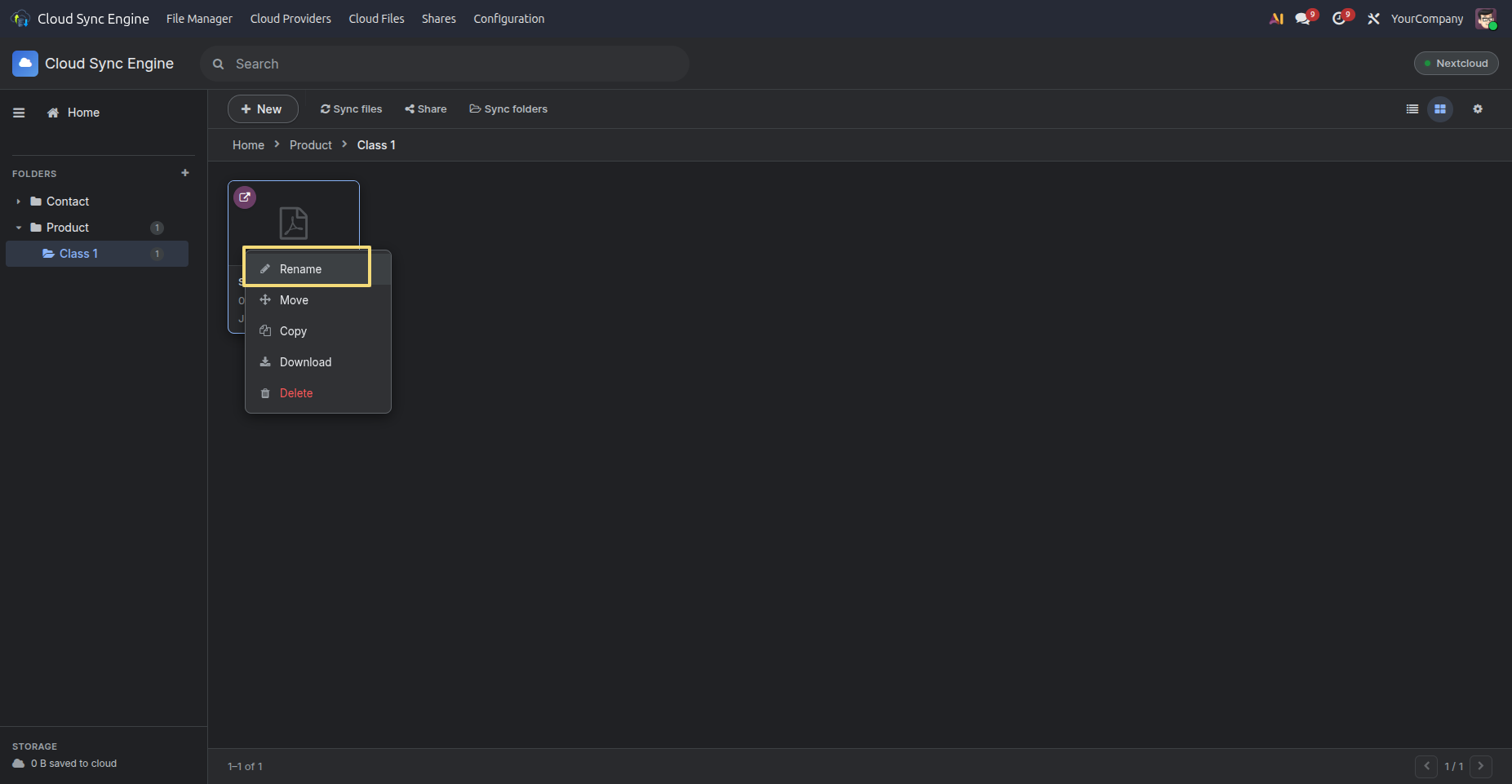1512x784 pixels.
Task: Open the settings gear icon
Action: pos(1478,109)
